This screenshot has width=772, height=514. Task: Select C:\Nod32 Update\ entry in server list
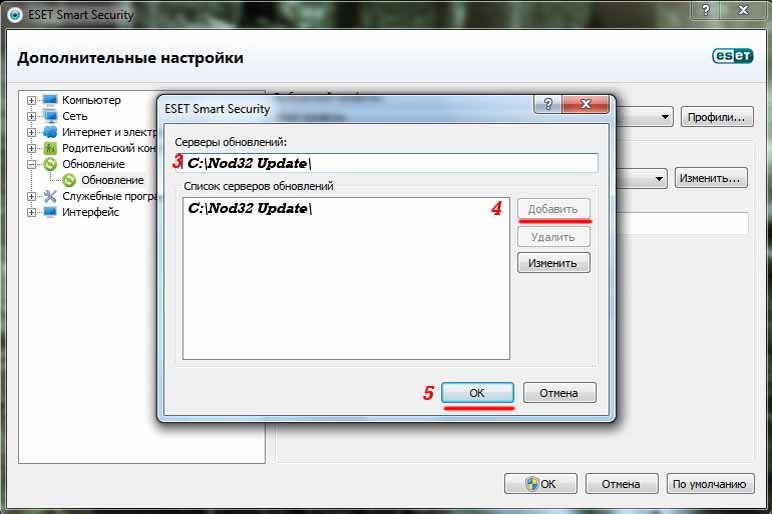pos(250,208)
